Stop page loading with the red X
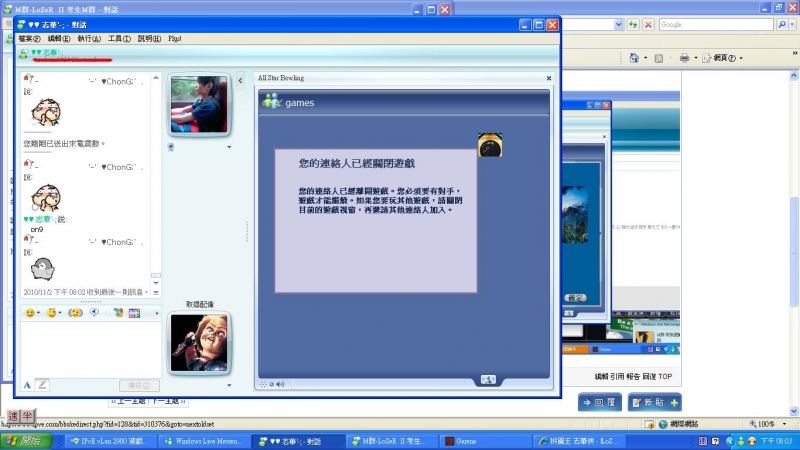The height and width of the screenshot is (450, 800). click(x=648, y=24)
